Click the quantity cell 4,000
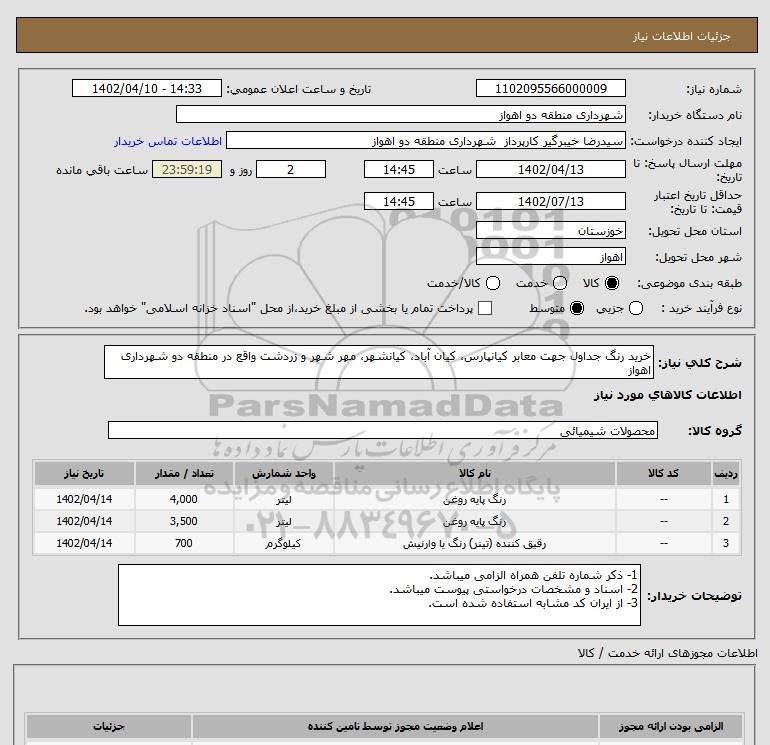 (184, 499)
